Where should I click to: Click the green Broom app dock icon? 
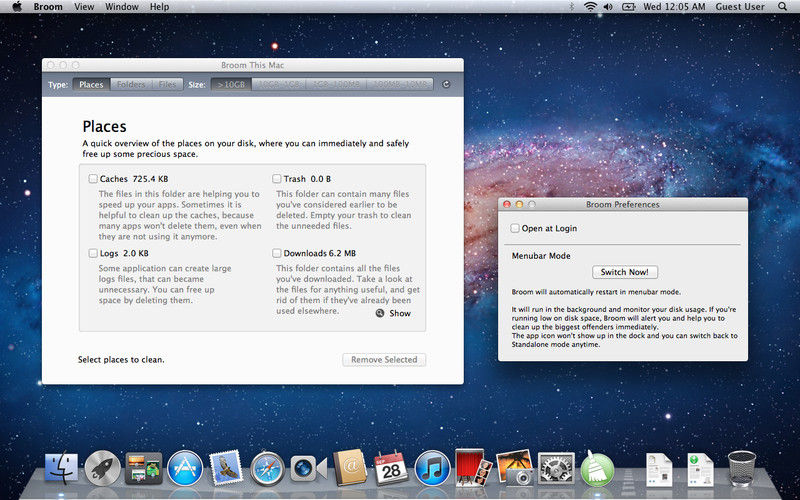click(597, 468)
